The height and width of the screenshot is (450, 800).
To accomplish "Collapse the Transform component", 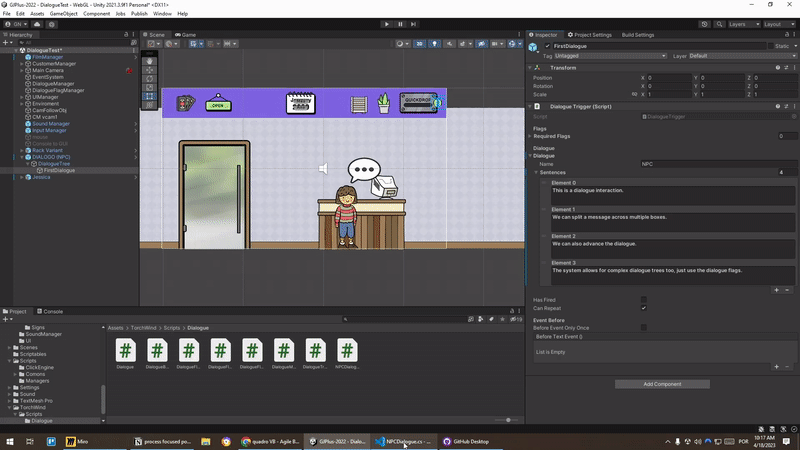I will click(x=530, y=68).
